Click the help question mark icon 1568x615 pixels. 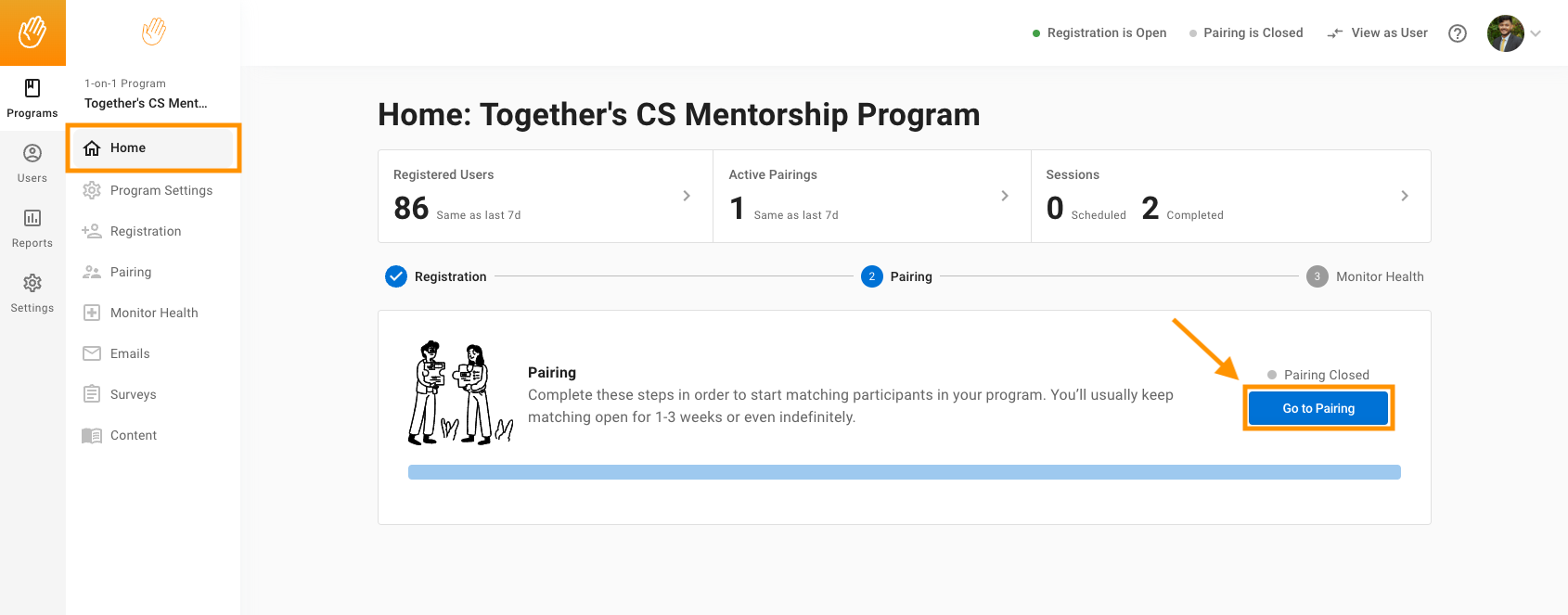pos(1458,33)
